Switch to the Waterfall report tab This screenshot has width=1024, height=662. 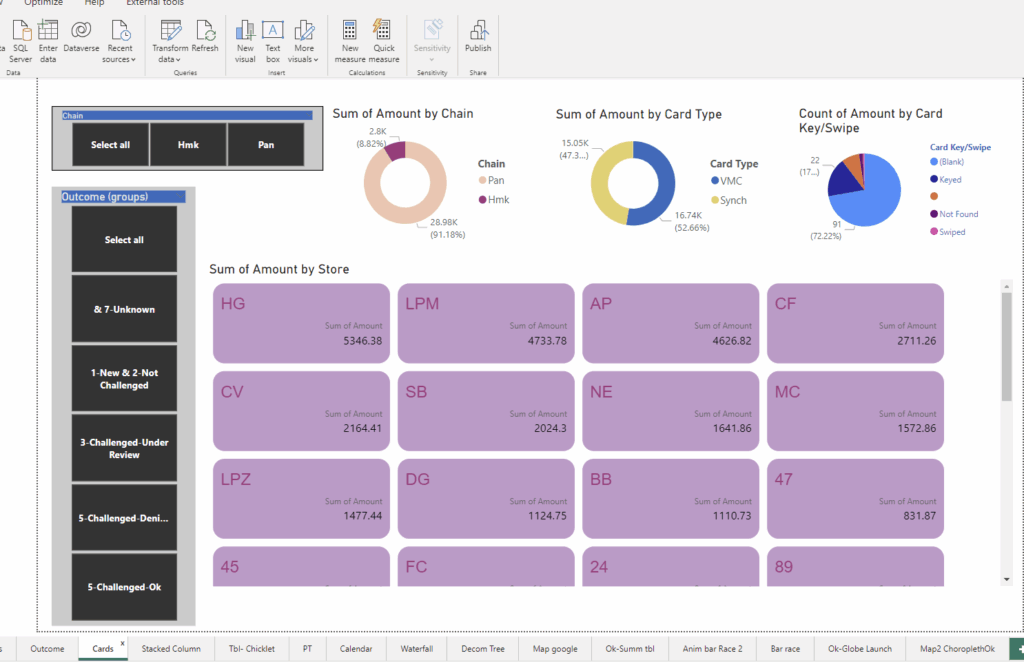[x=416, y=648]
